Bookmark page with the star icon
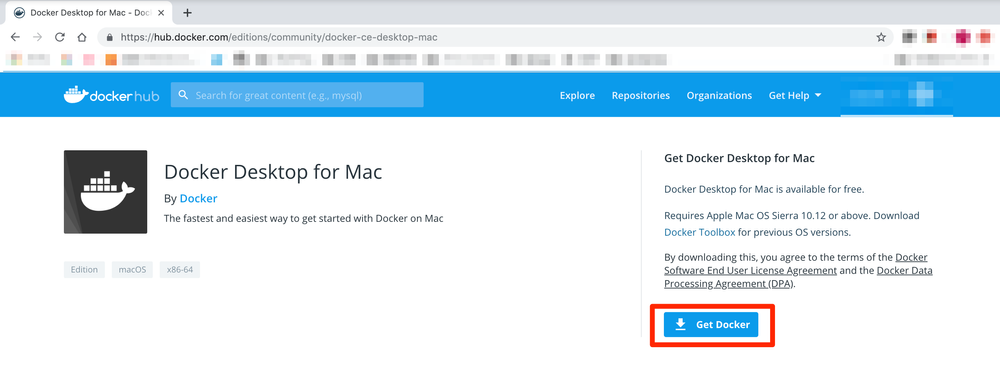This screenshot has width=1000, height=370. [x=881, y=37]
